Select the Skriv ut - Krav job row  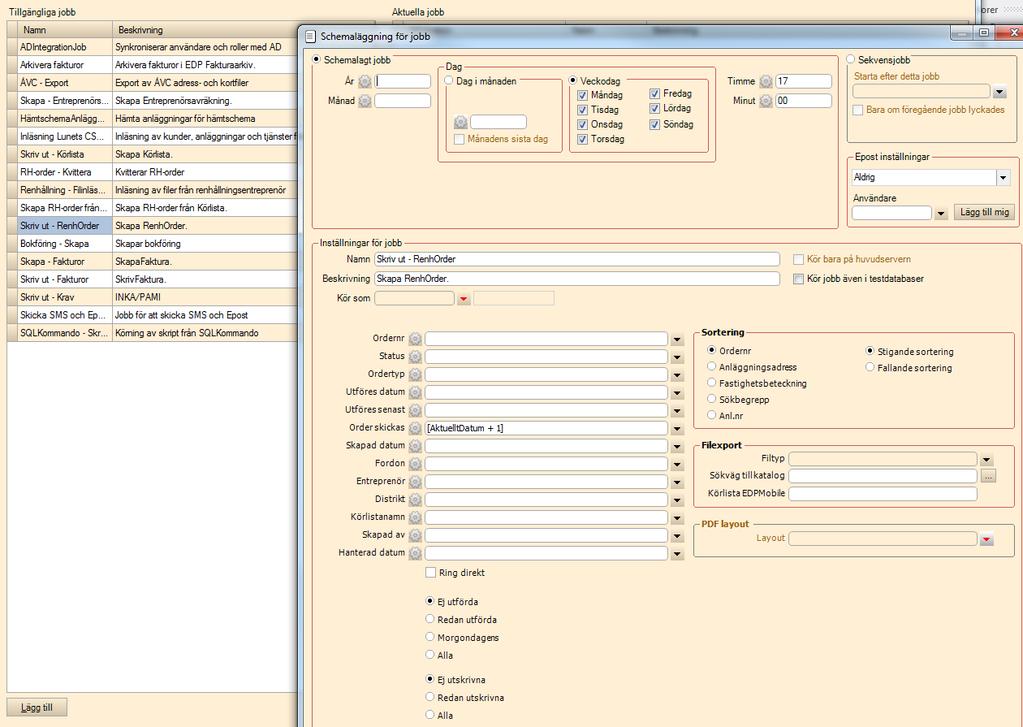[152, 297]
